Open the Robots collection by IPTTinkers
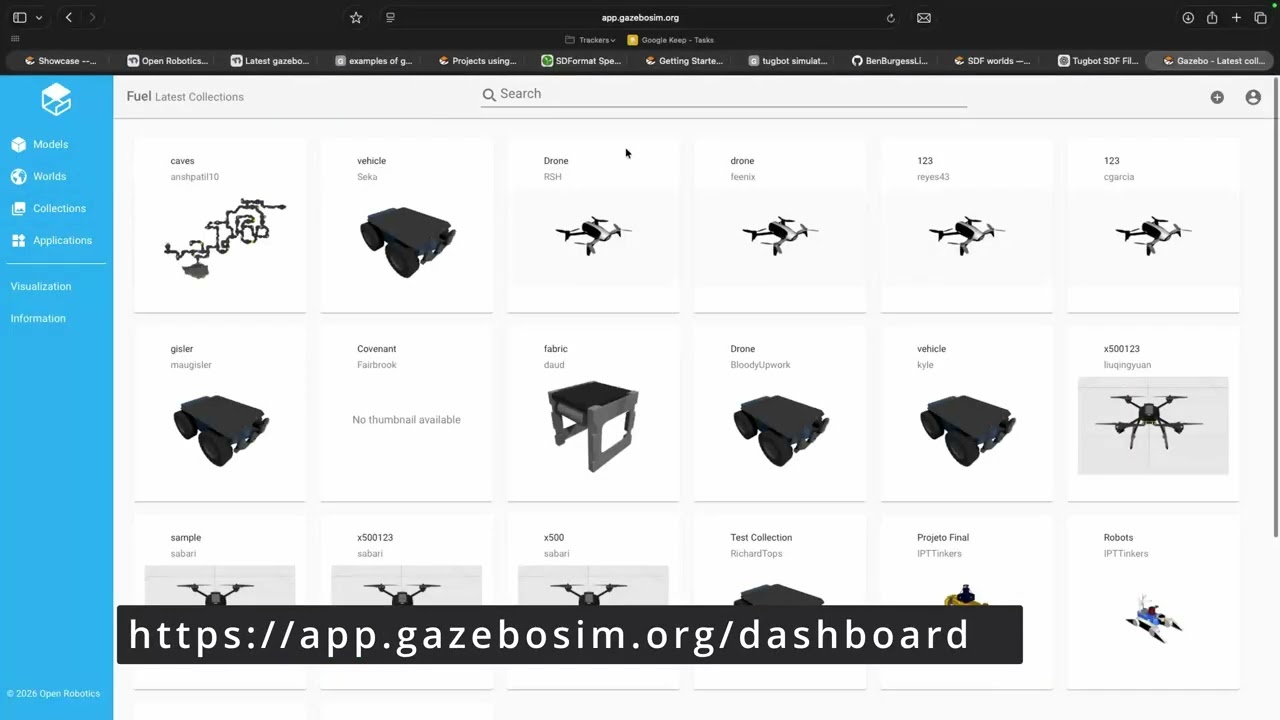Image resolution: width=1280 pixels, height=720 pixels. click(x=1153, y=602)
